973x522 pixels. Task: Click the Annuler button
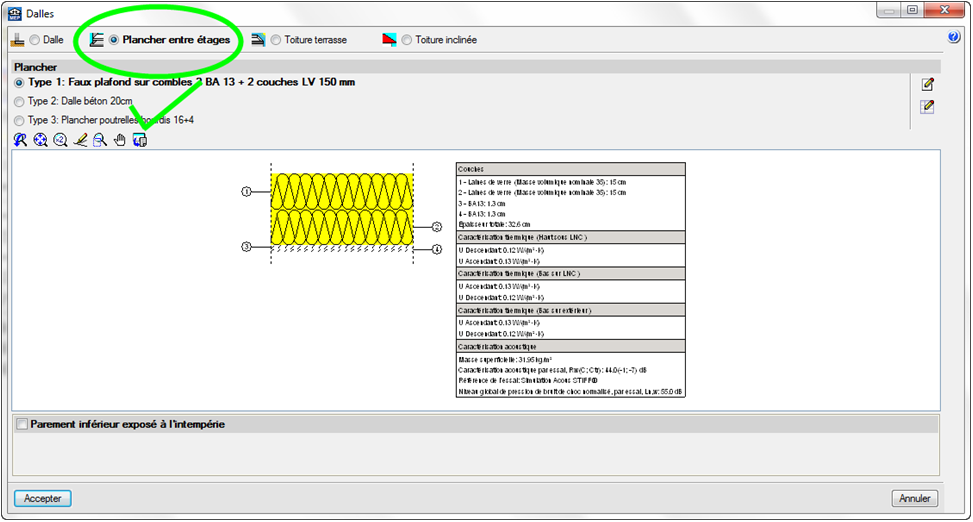pos(914,498)
